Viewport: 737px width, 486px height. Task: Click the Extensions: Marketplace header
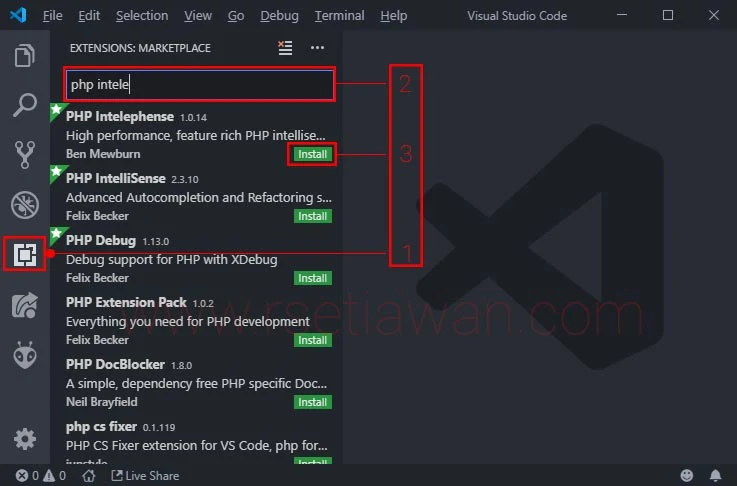pyautogui.click(x=140, y=48)
